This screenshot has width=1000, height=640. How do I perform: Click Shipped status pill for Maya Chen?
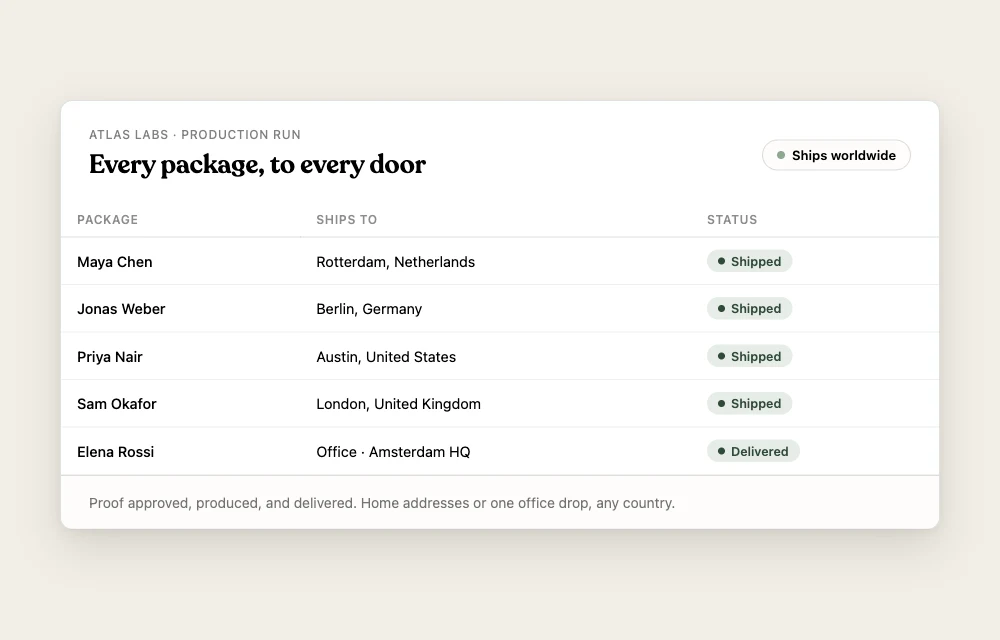(x=749, y=261)
